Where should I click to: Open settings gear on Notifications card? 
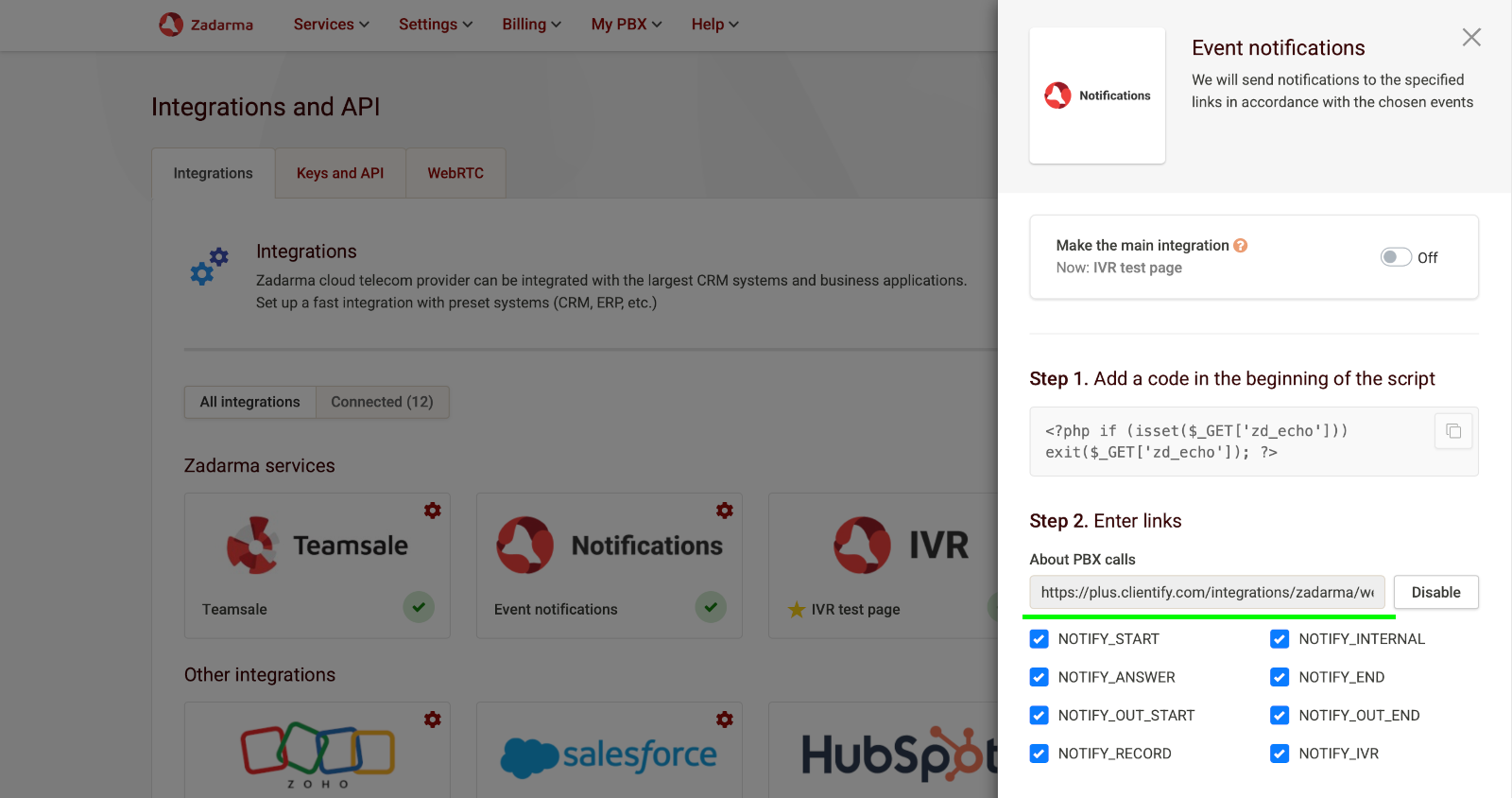pyautogui.click(x=725, y=511)
